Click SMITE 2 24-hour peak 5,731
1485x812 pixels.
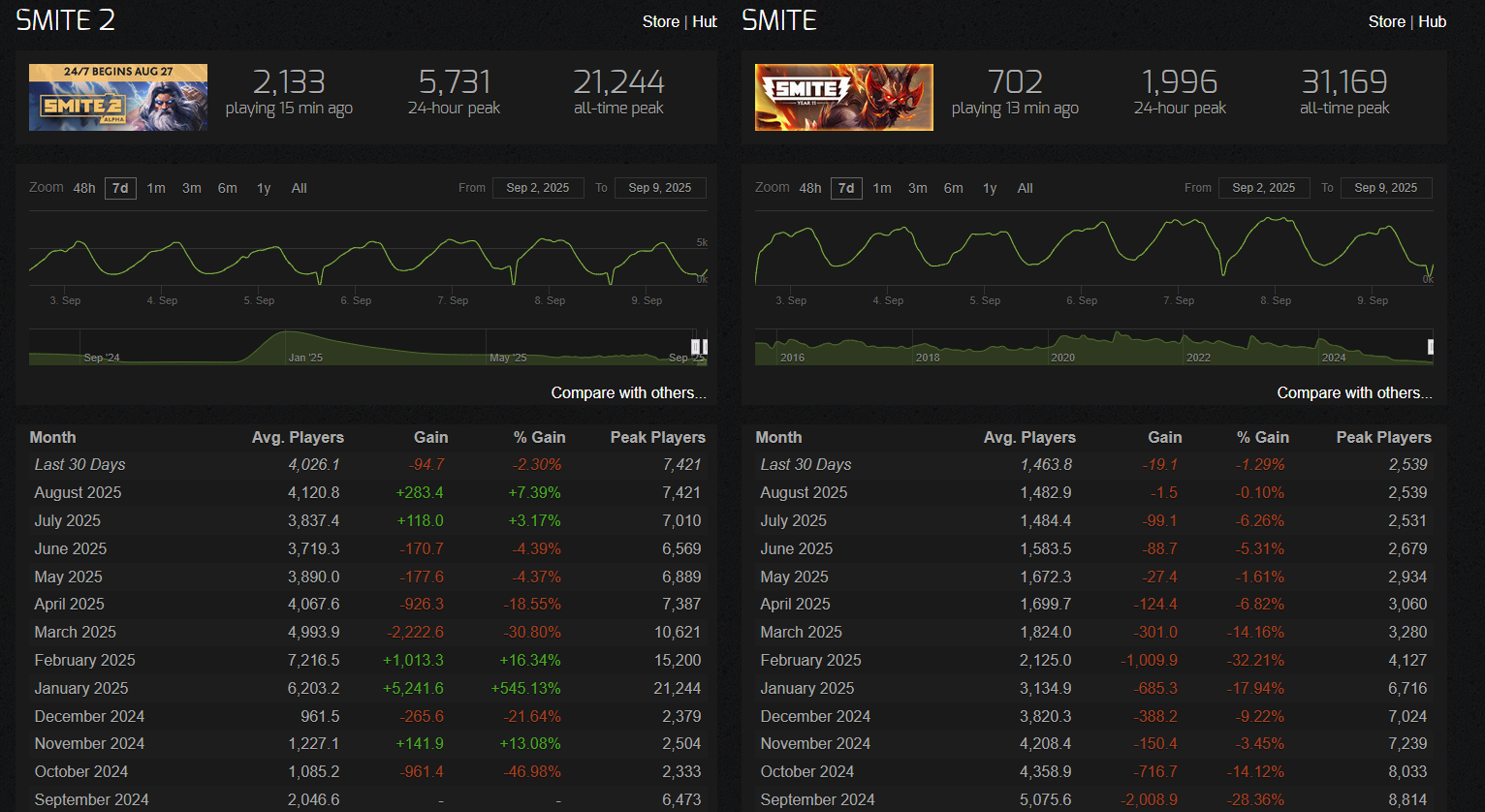pyautogui.click(x=454, y=81)
